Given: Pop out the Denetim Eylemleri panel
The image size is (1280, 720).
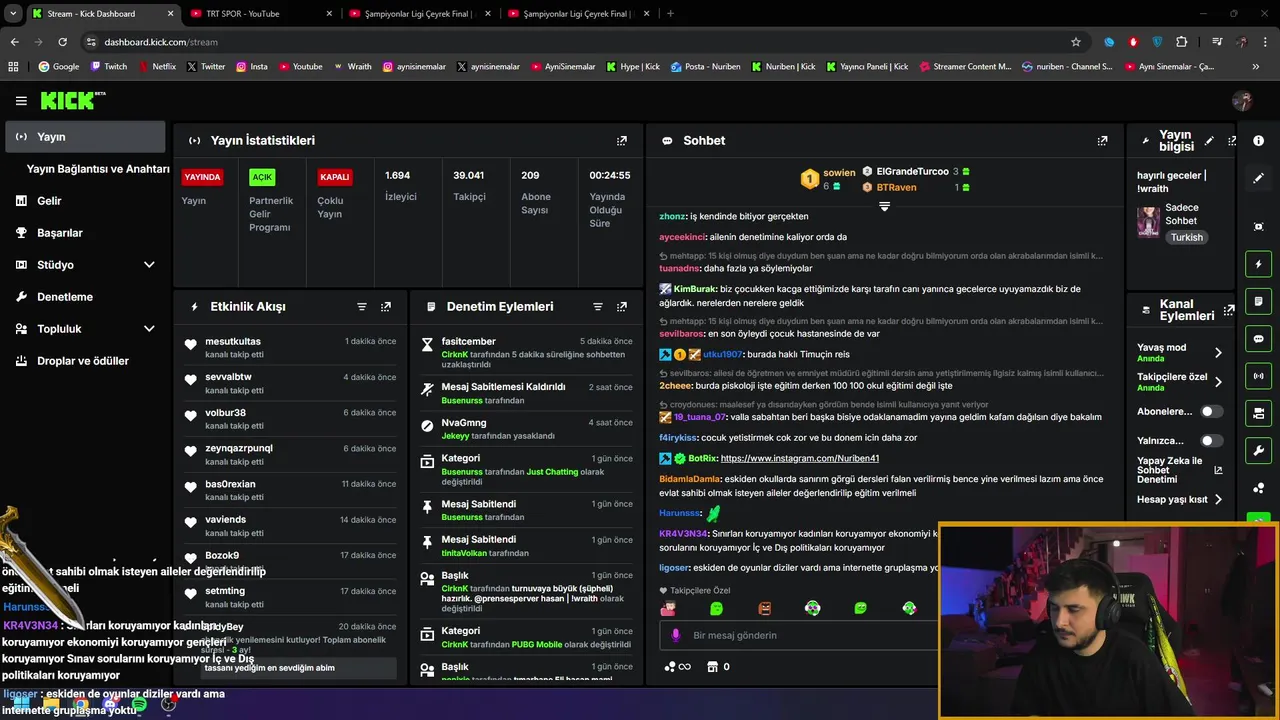Looking at the screenshot, I should tap(622, 307).
